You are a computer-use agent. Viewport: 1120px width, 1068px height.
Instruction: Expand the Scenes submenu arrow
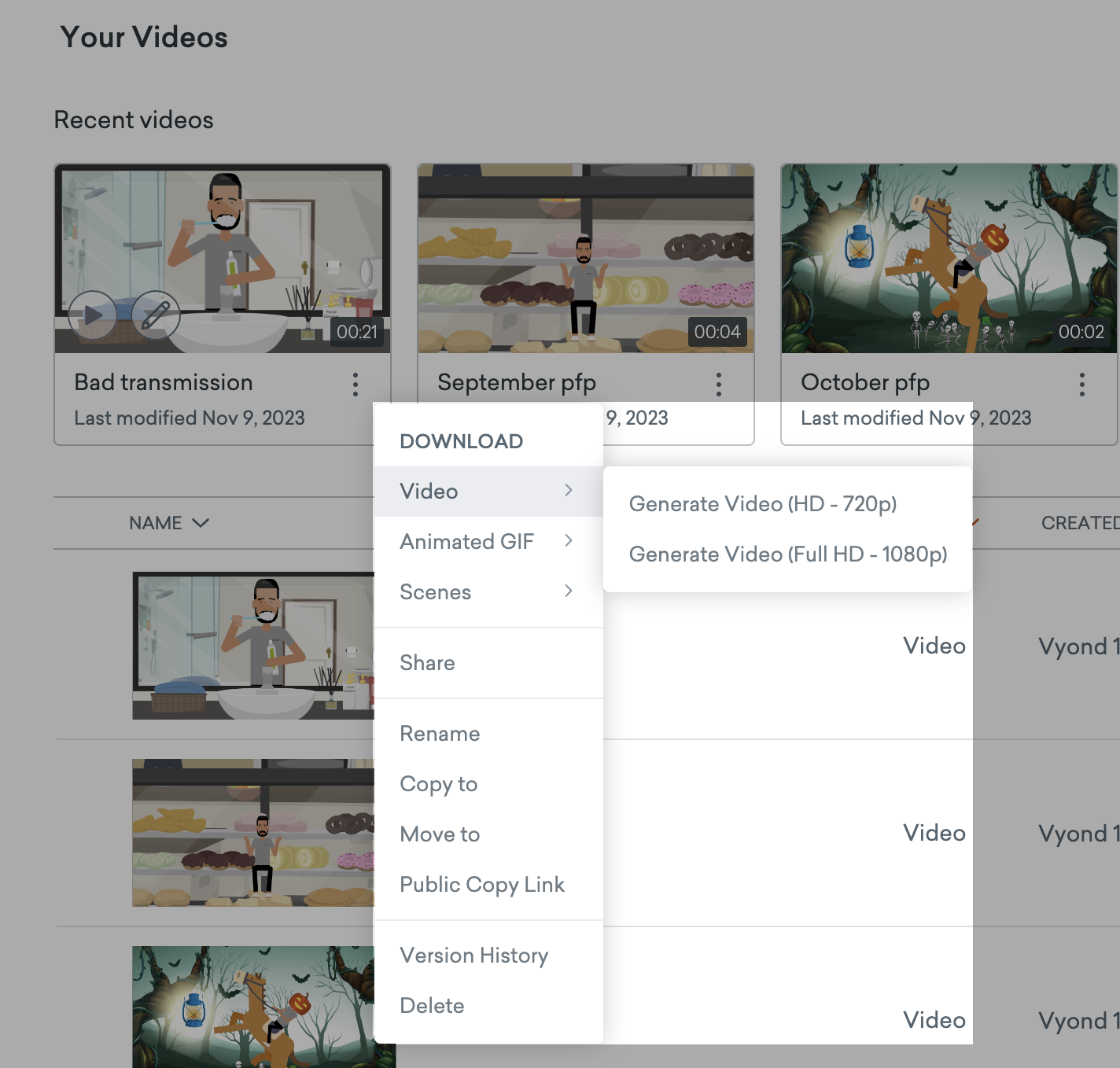point(569,591)
